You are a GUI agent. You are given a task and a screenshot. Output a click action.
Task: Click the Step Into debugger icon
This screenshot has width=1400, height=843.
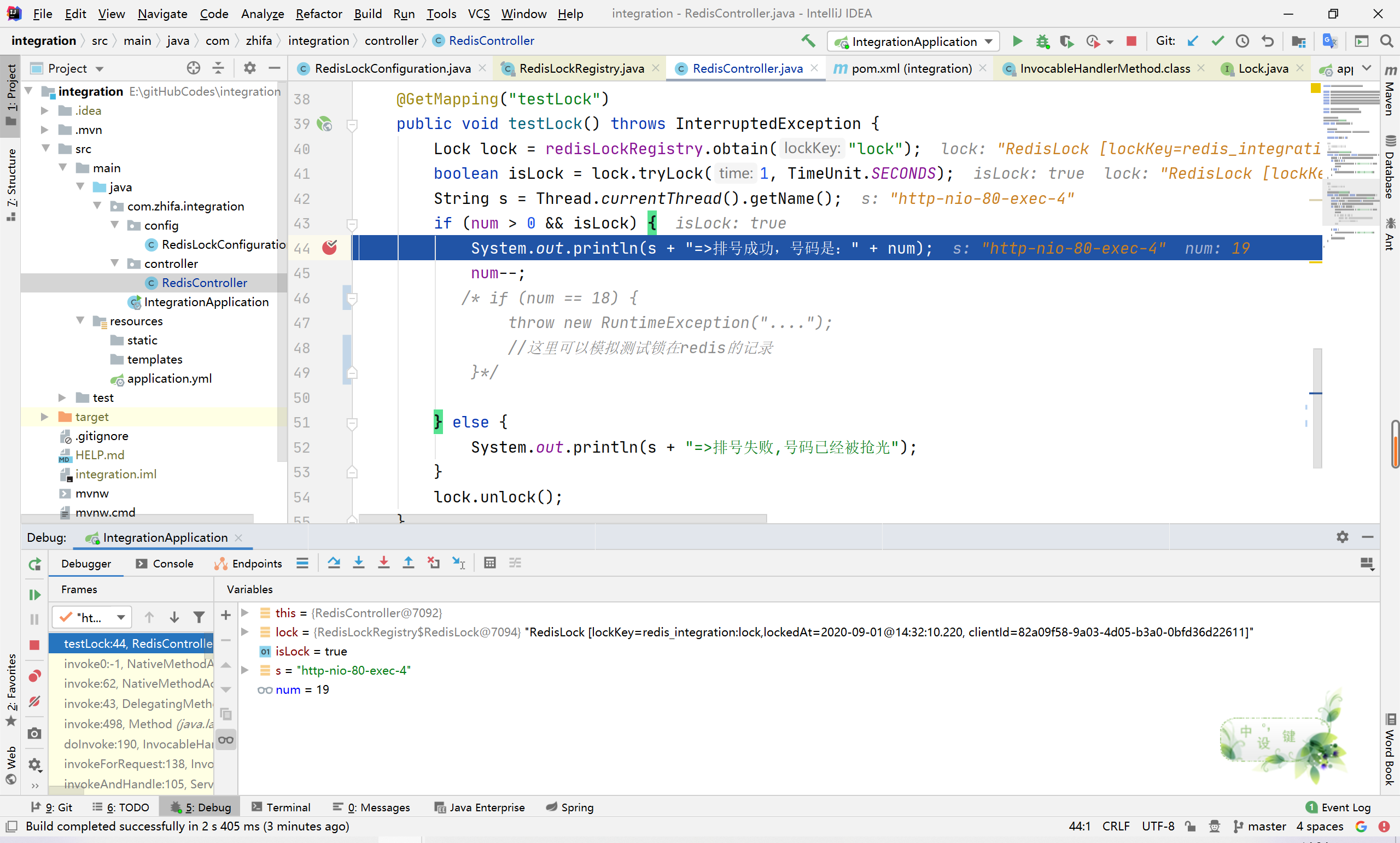(359, 563)
